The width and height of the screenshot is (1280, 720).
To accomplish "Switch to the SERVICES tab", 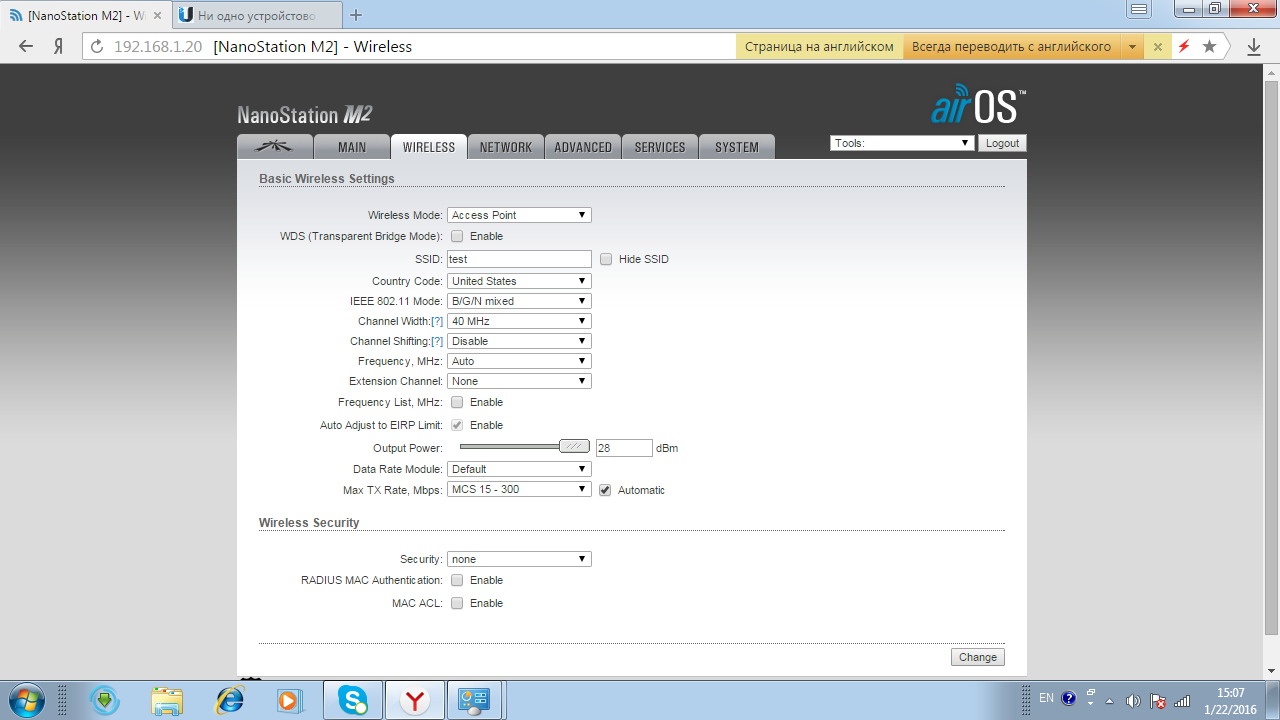I will (x=660, y=147).
